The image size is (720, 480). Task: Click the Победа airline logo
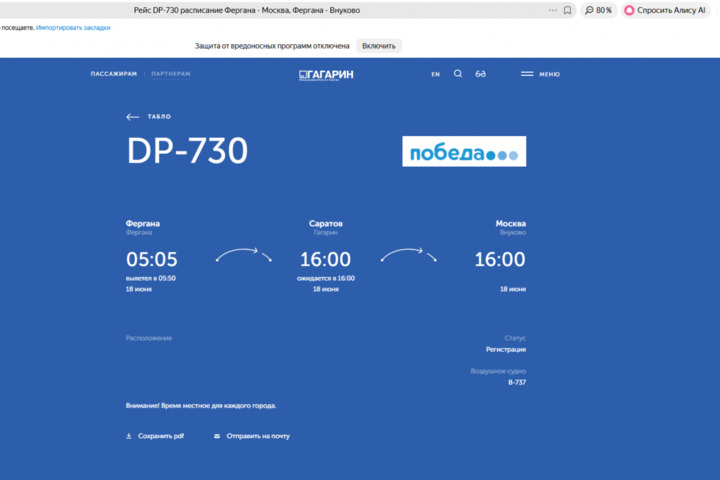(464, 151)
